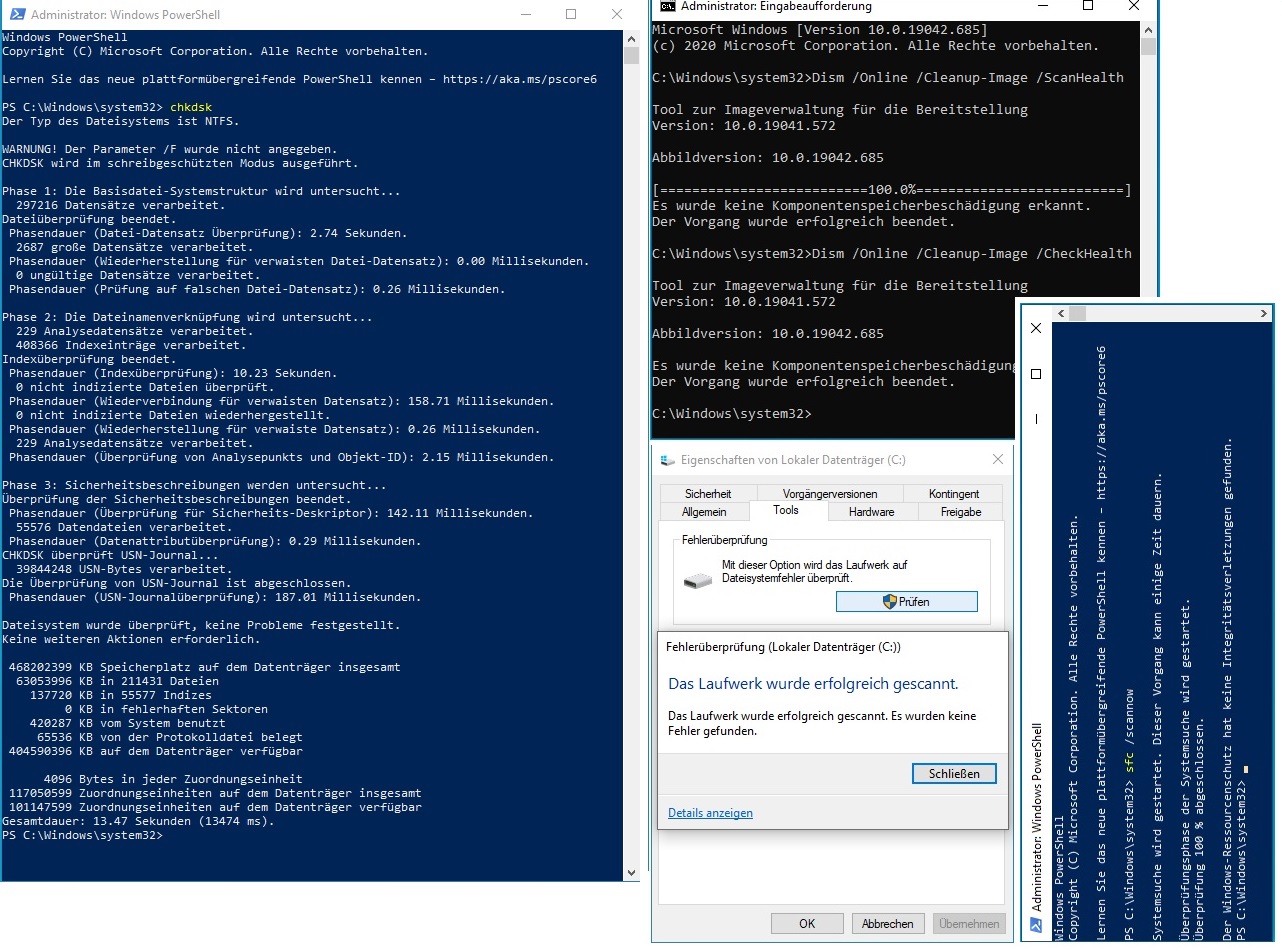The height and width of the screenshot is (951, 1282).
Task: Click the 'Abbildversion: 10.0.19042.685' line under ScanHealth
Action: tap(768, 157)
